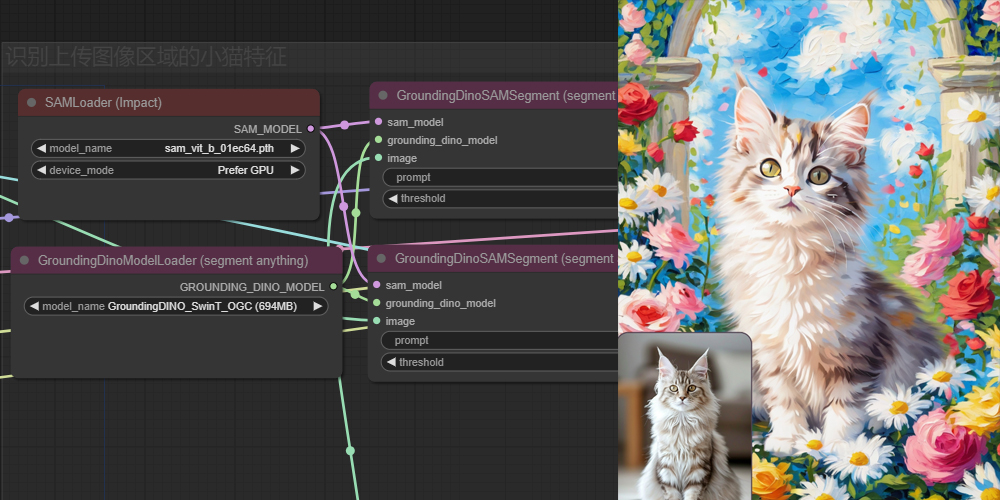Click sam_model input port on upper segment node
This screenshot has width=1000, height=500.
pos(378,121)
